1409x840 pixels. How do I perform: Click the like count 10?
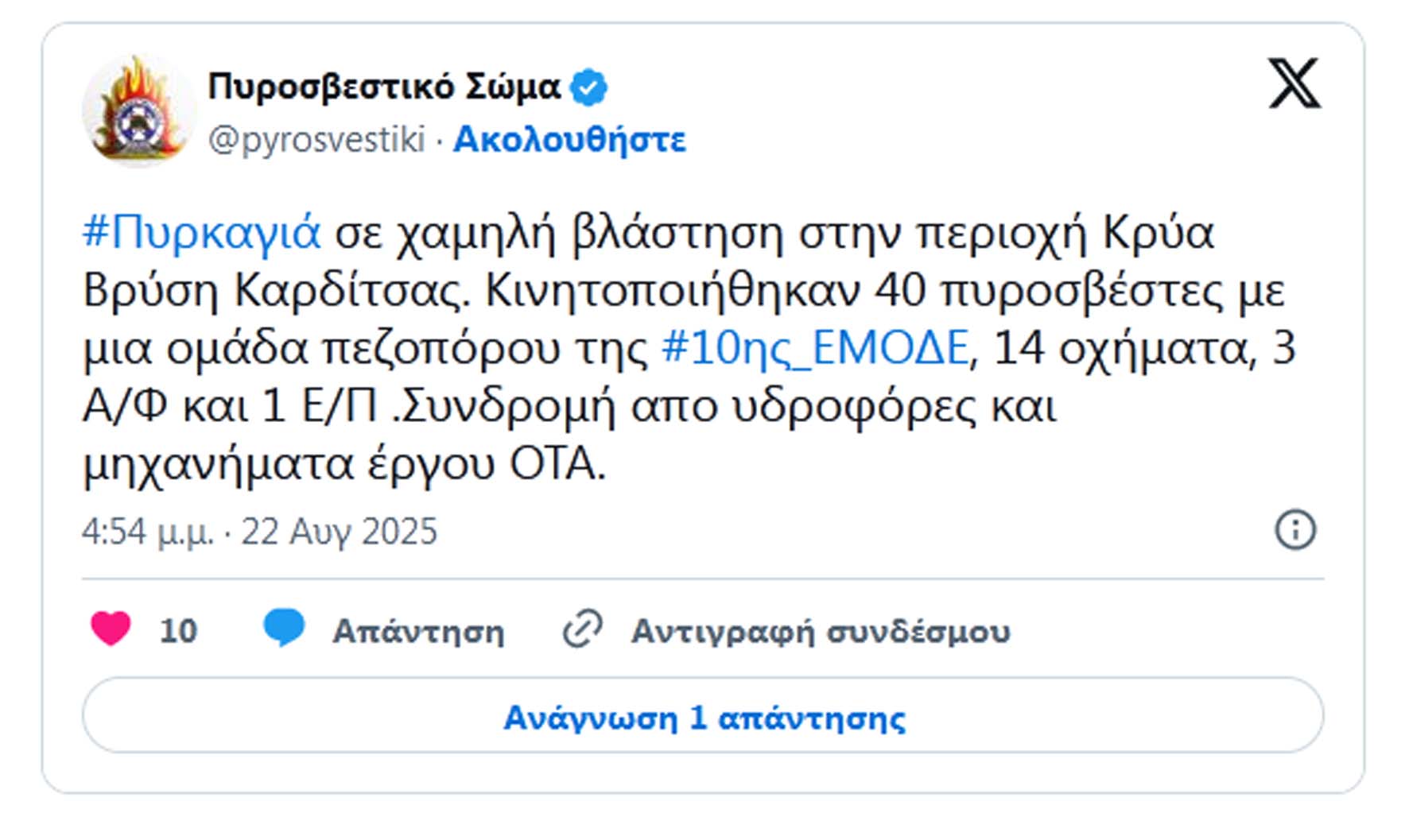pos(178,631)
